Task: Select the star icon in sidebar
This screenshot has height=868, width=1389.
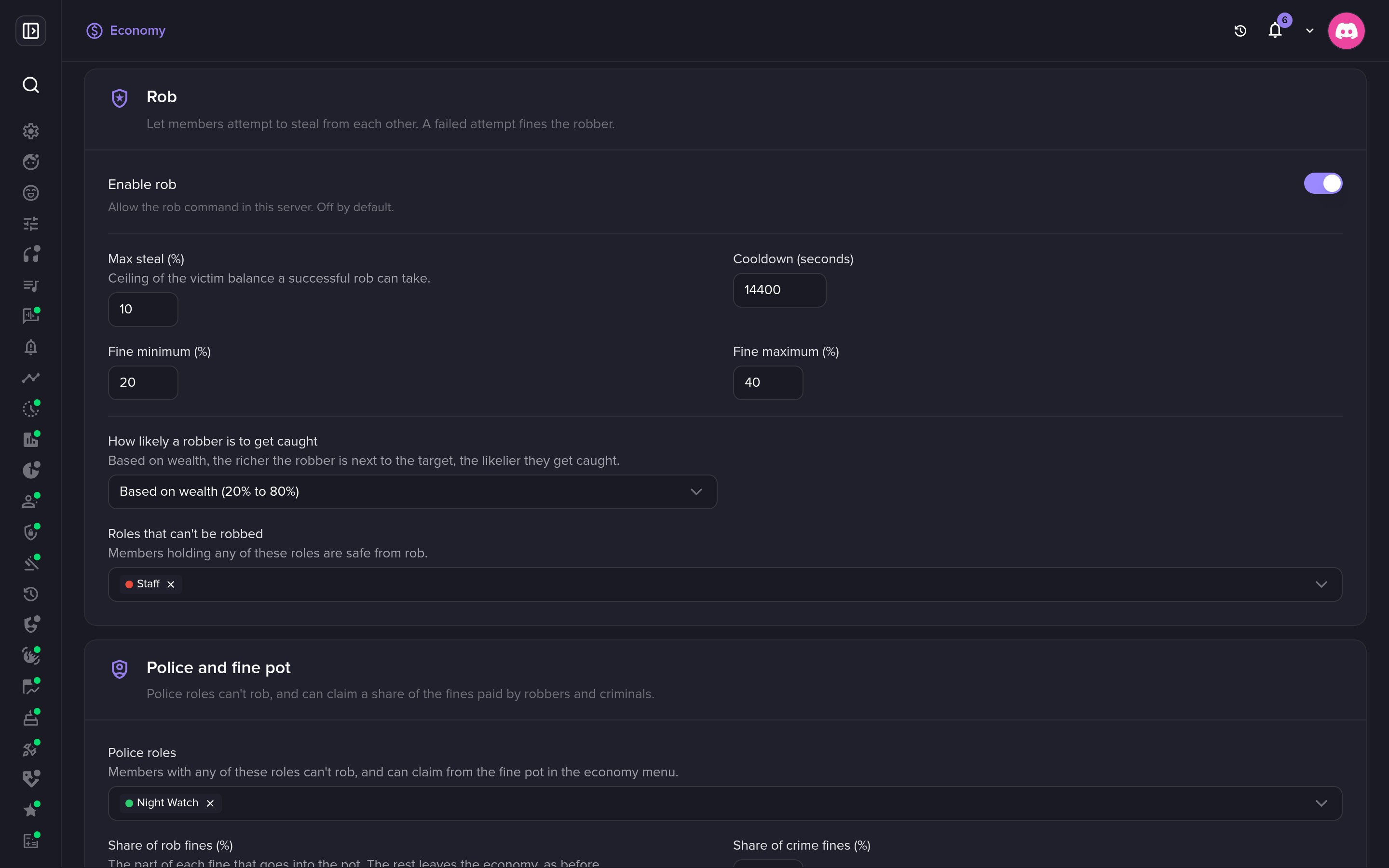Action: click(x=30, y=810)
